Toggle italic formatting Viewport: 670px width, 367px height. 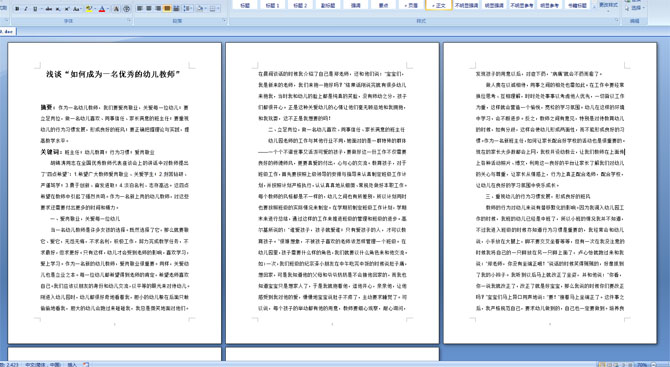pos(26,9)
